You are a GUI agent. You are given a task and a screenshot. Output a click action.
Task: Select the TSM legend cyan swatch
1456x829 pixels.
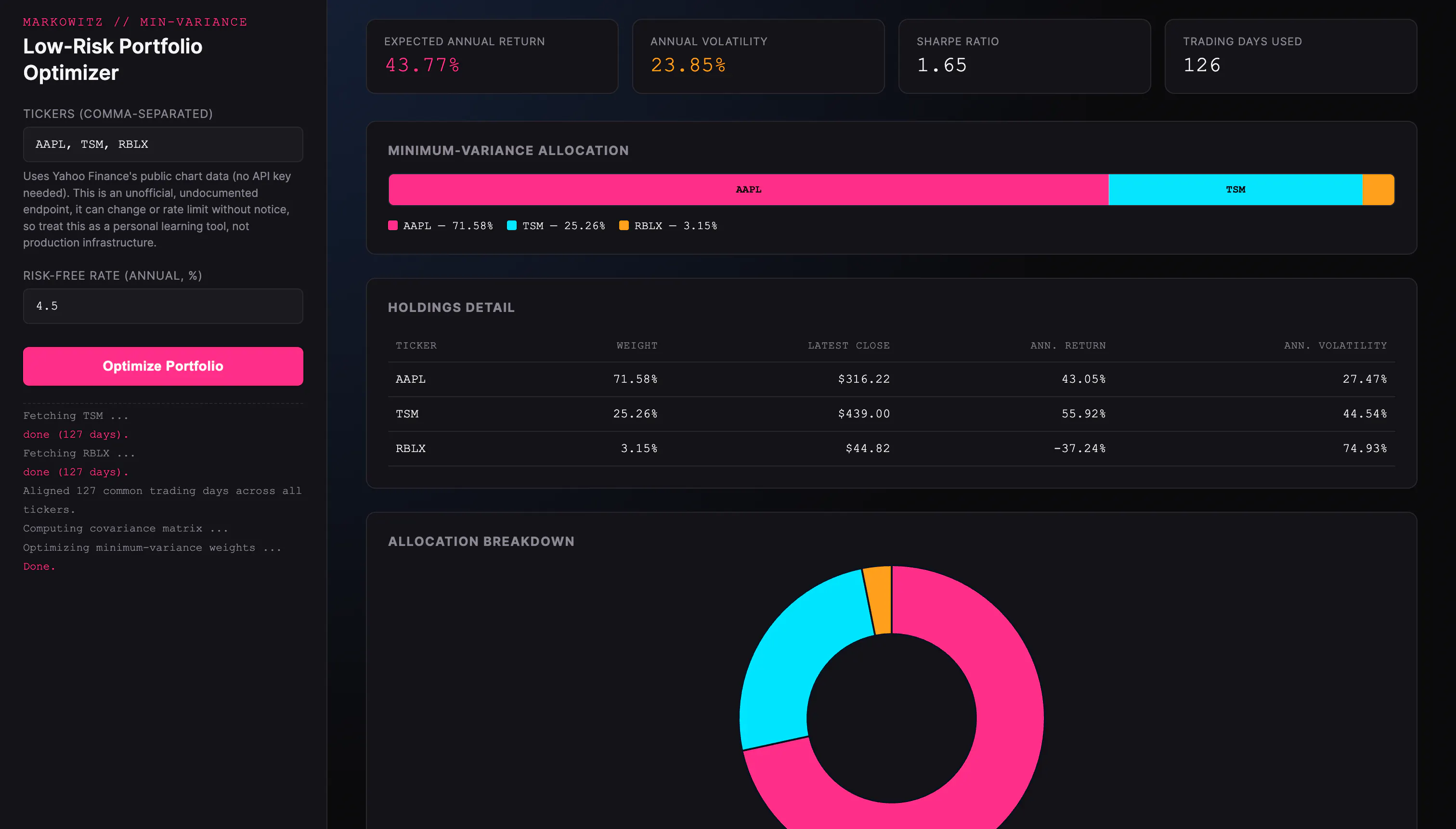pyautogui.click(x=512, y=225)
